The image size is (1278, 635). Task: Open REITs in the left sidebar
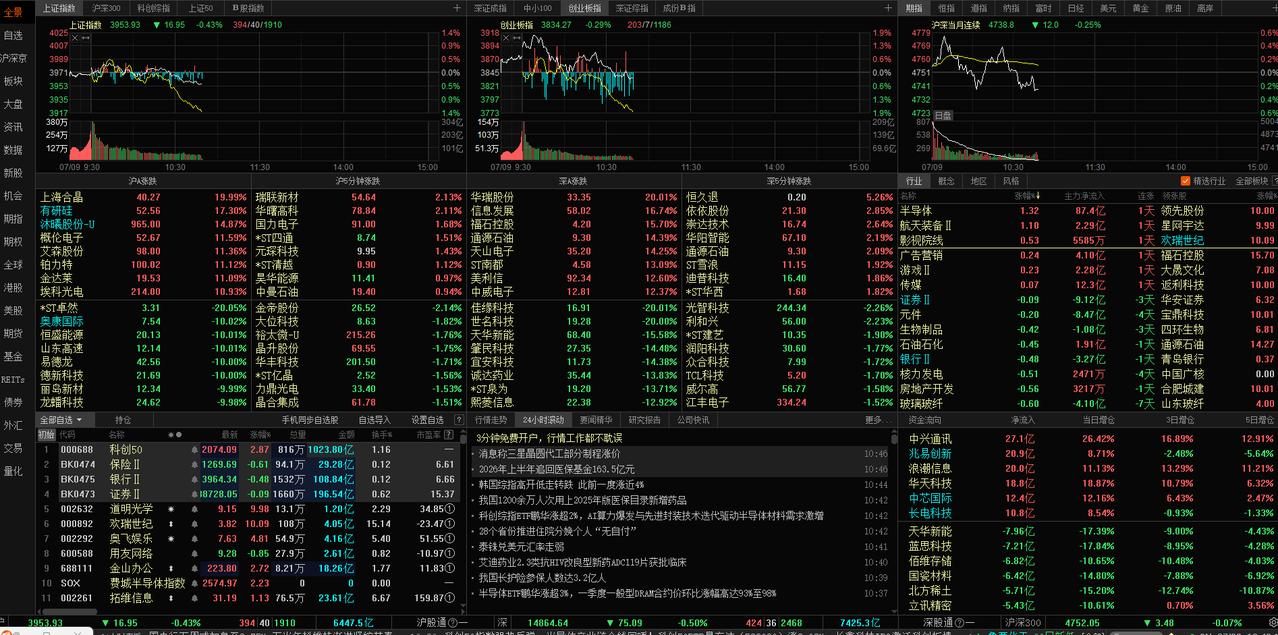click(13, 379)
